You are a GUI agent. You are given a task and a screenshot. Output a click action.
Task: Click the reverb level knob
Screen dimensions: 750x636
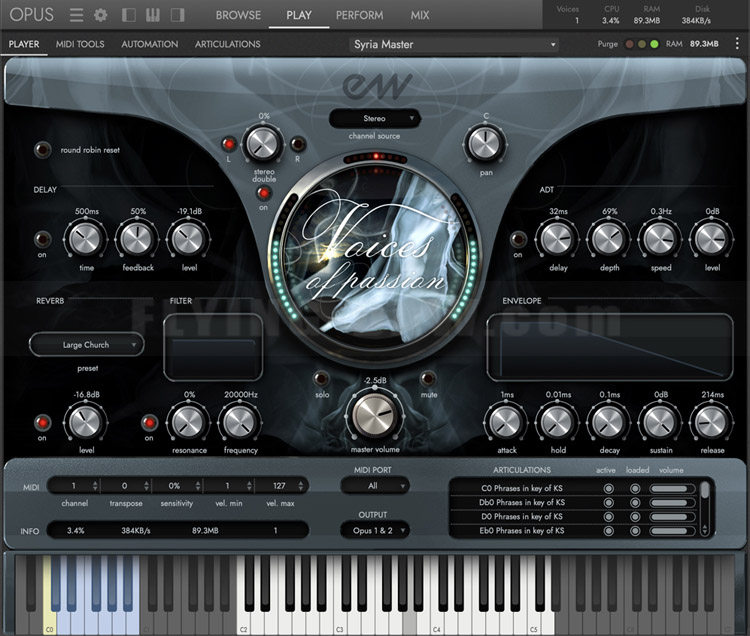(86, 422)
